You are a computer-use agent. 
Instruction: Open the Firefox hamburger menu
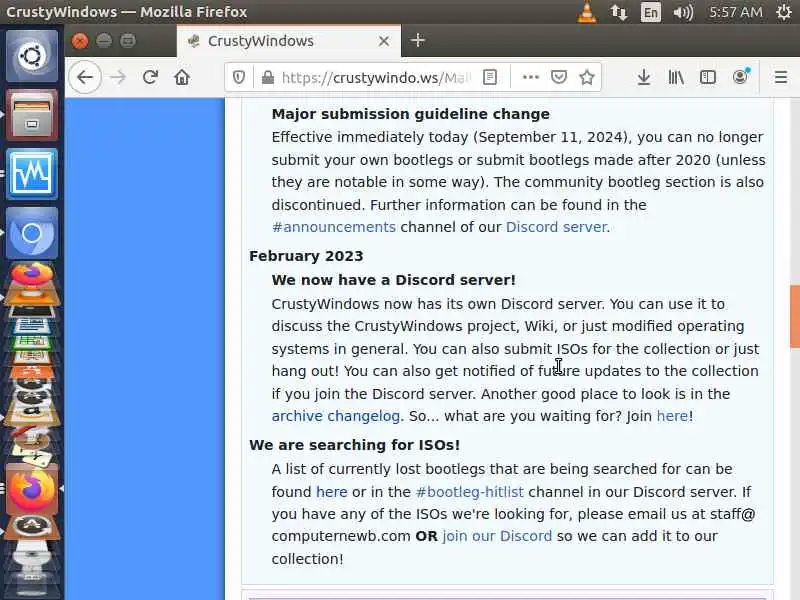(x=781, y=78)
